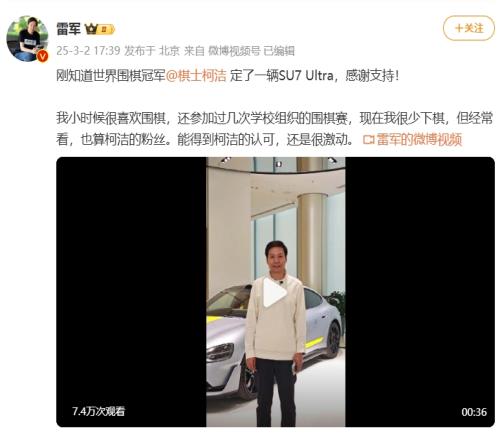
Task: Open the 雷军的微博视频 link
Action: (419, 139)
